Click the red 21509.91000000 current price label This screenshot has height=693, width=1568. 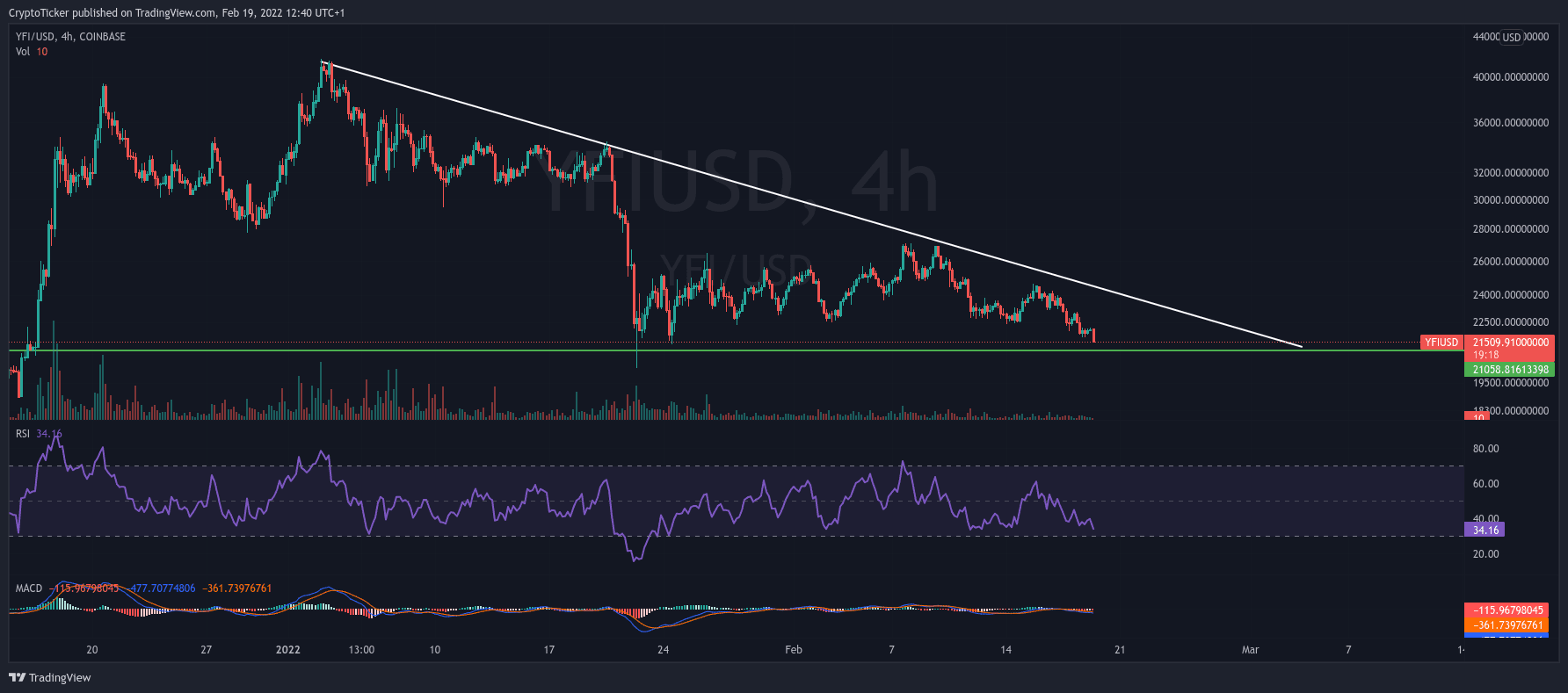1510,343
